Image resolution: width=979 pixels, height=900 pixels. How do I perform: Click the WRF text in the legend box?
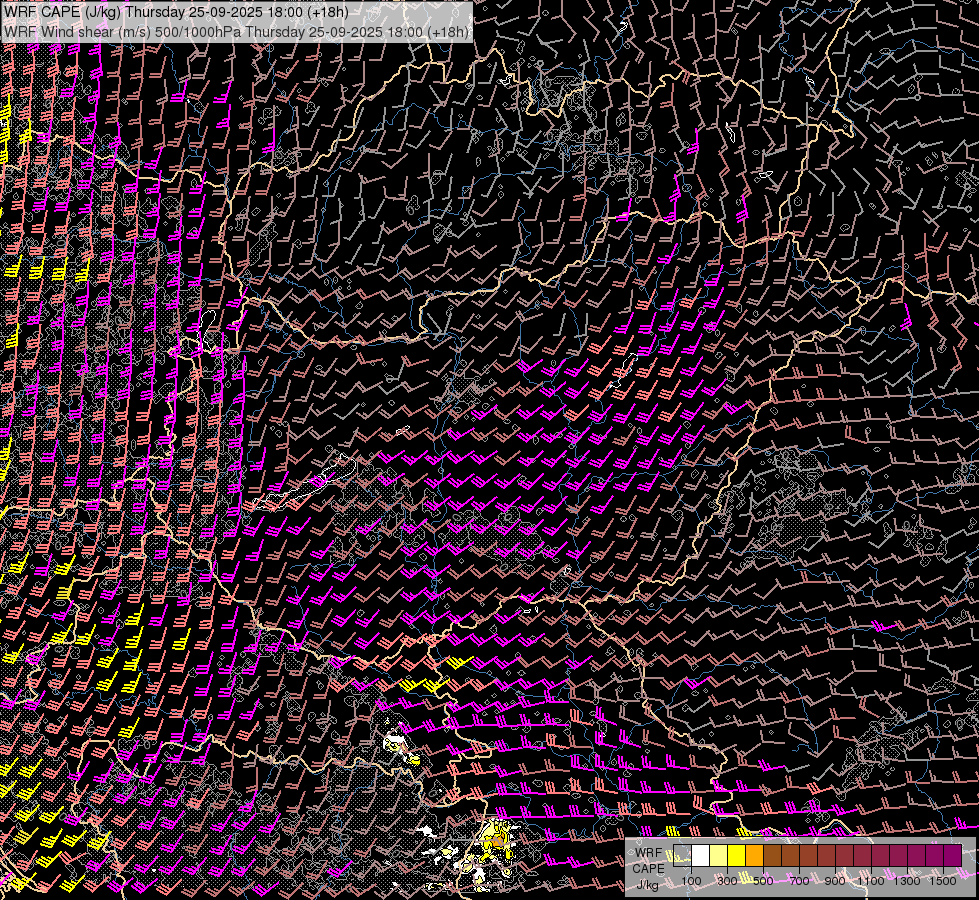[648, 853]
